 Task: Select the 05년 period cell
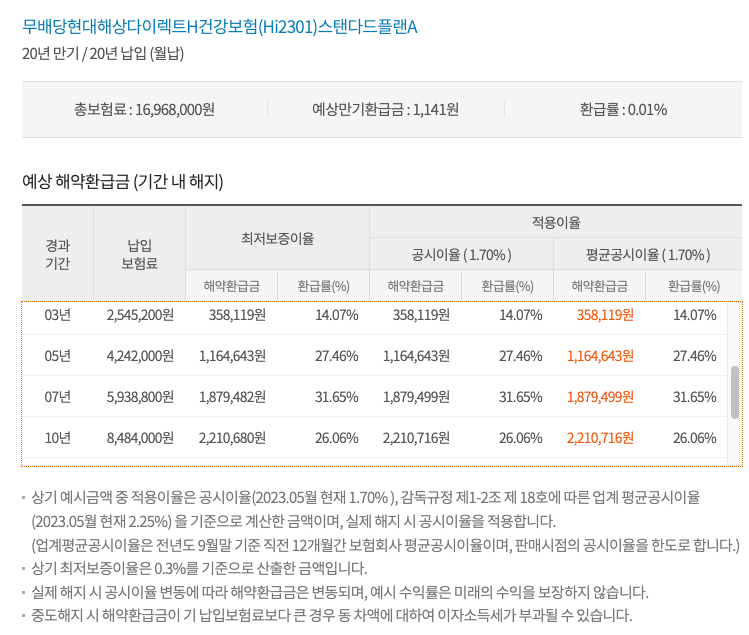coord(58,356)
